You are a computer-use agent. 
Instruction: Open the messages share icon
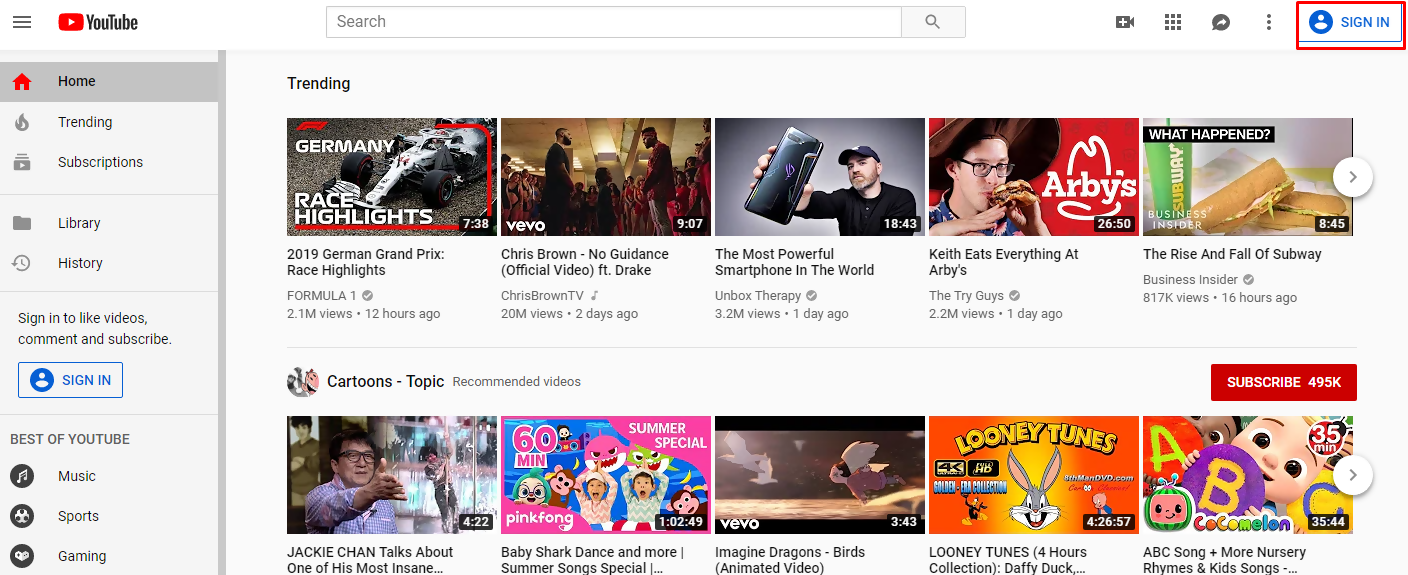pos(1221,22)
